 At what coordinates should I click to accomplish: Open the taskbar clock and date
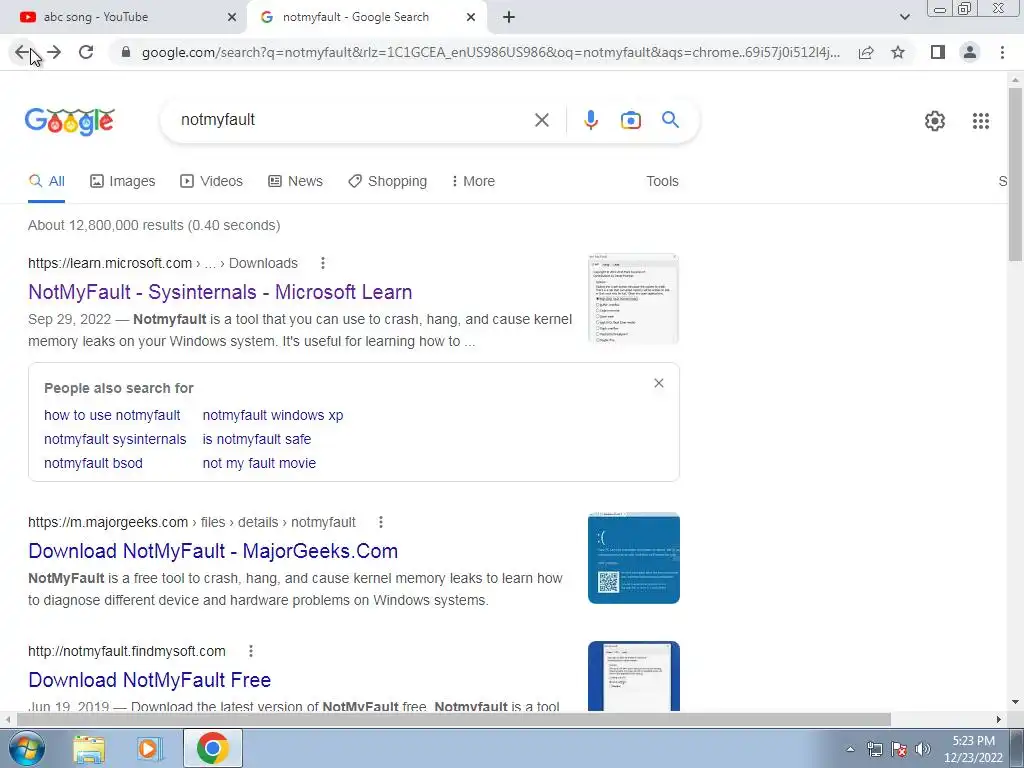pos(973,749)
